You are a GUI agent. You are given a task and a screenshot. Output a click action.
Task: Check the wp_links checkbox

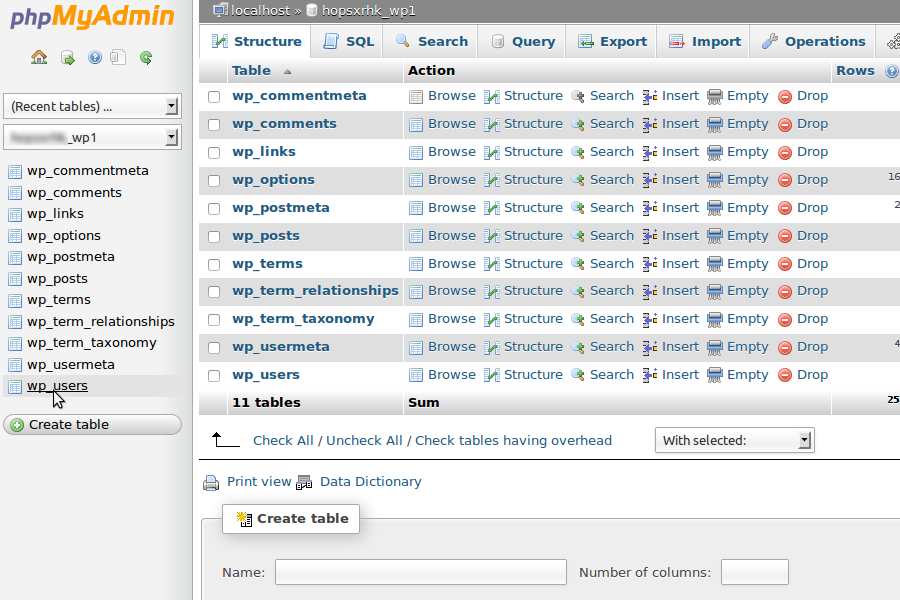[214, 153]
